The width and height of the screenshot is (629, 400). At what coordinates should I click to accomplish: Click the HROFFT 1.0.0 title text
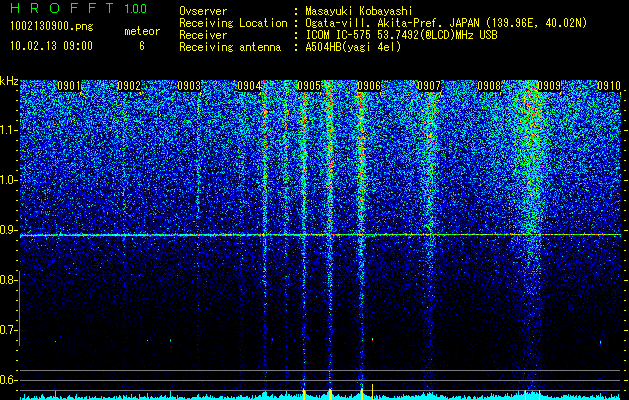coord(79,8)
